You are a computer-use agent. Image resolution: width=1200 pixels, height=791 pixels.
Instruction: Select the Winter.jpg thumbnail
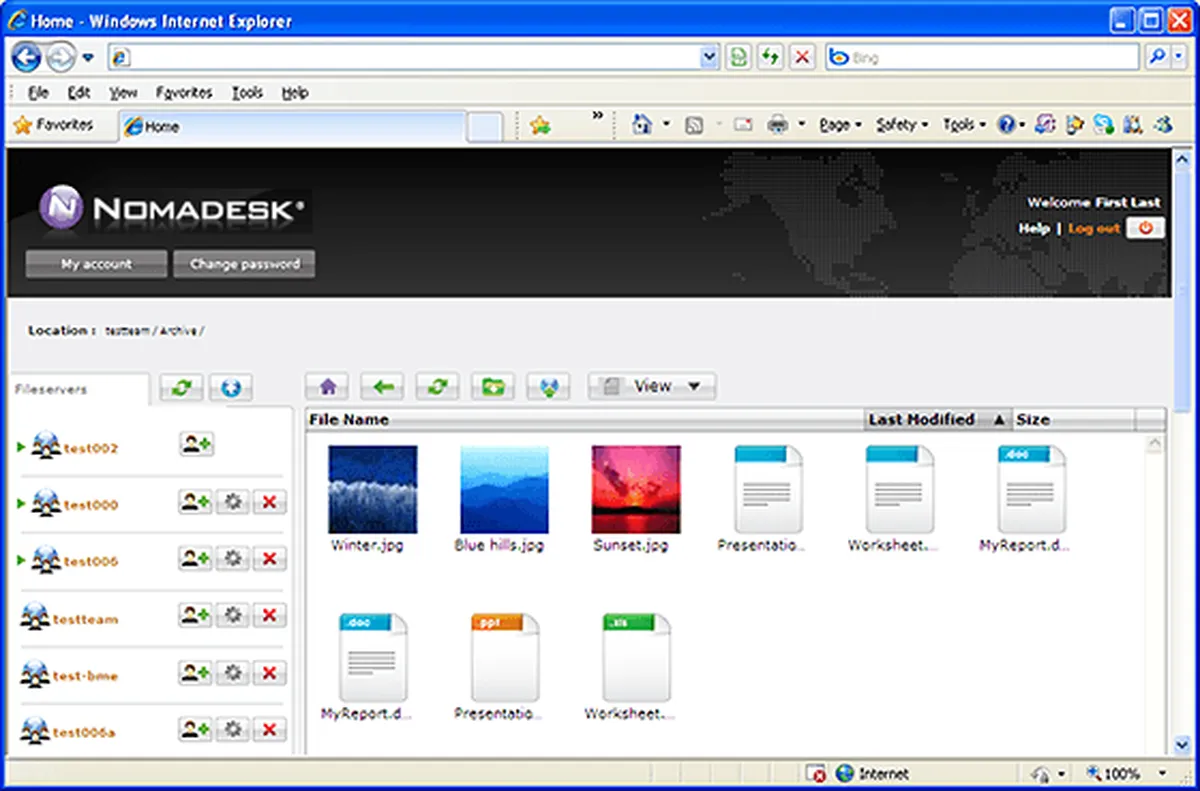point(372,490)
